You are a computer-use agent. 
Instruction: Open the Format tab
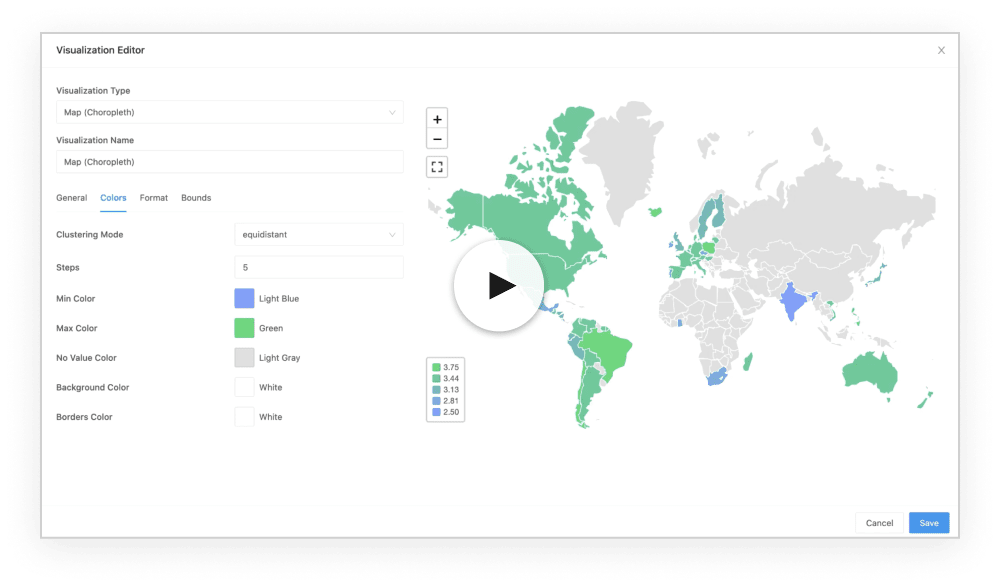tap(153, 198)
